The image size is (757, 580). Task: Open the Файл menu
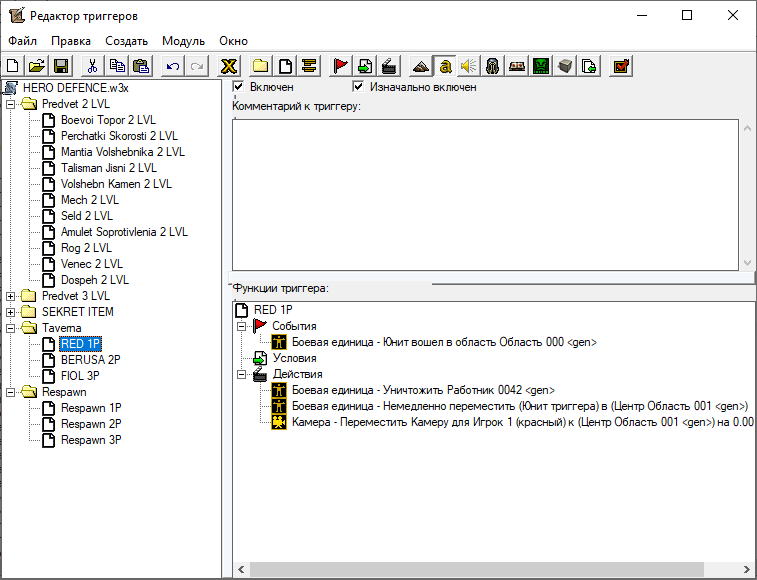[22, 41]
